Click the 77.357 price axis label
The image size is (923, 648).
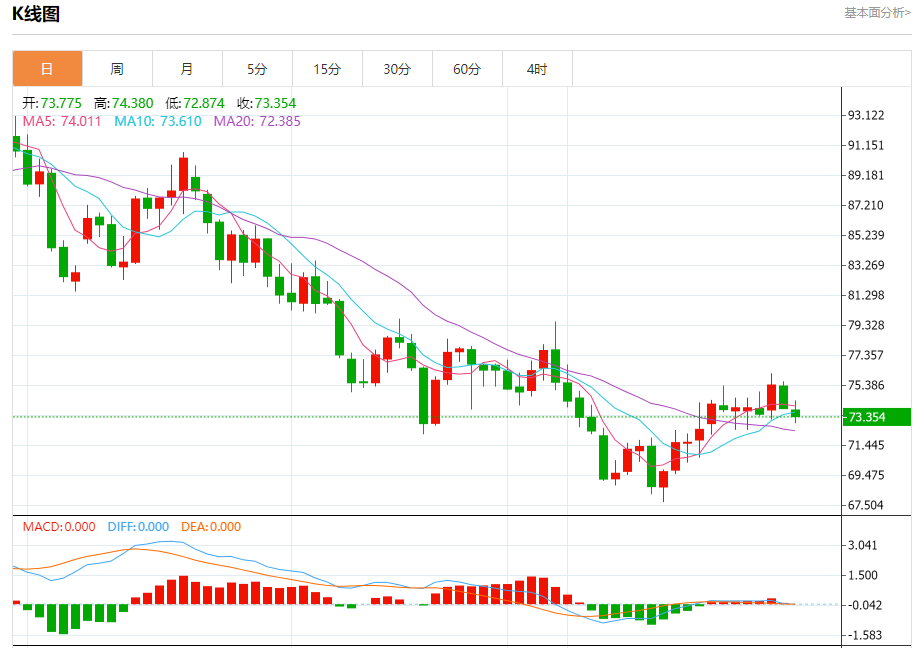(866, 355)
